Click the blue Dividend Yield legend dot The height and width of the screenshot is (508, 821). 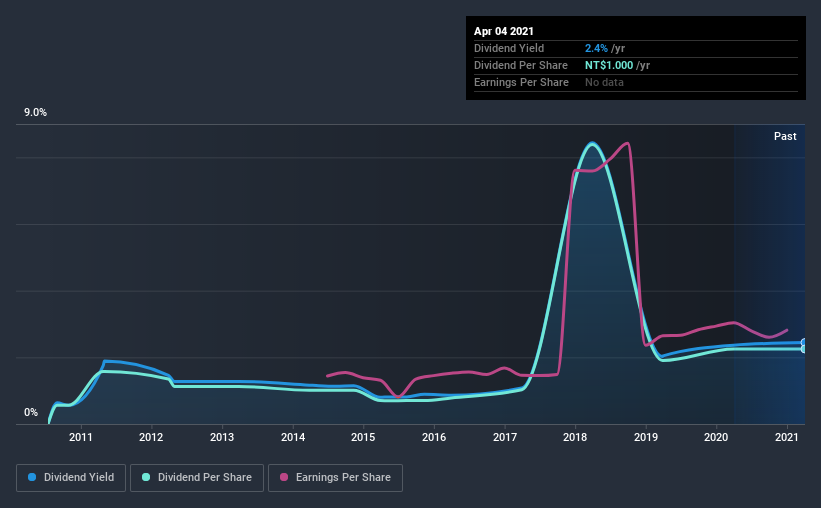coord(32,477)
